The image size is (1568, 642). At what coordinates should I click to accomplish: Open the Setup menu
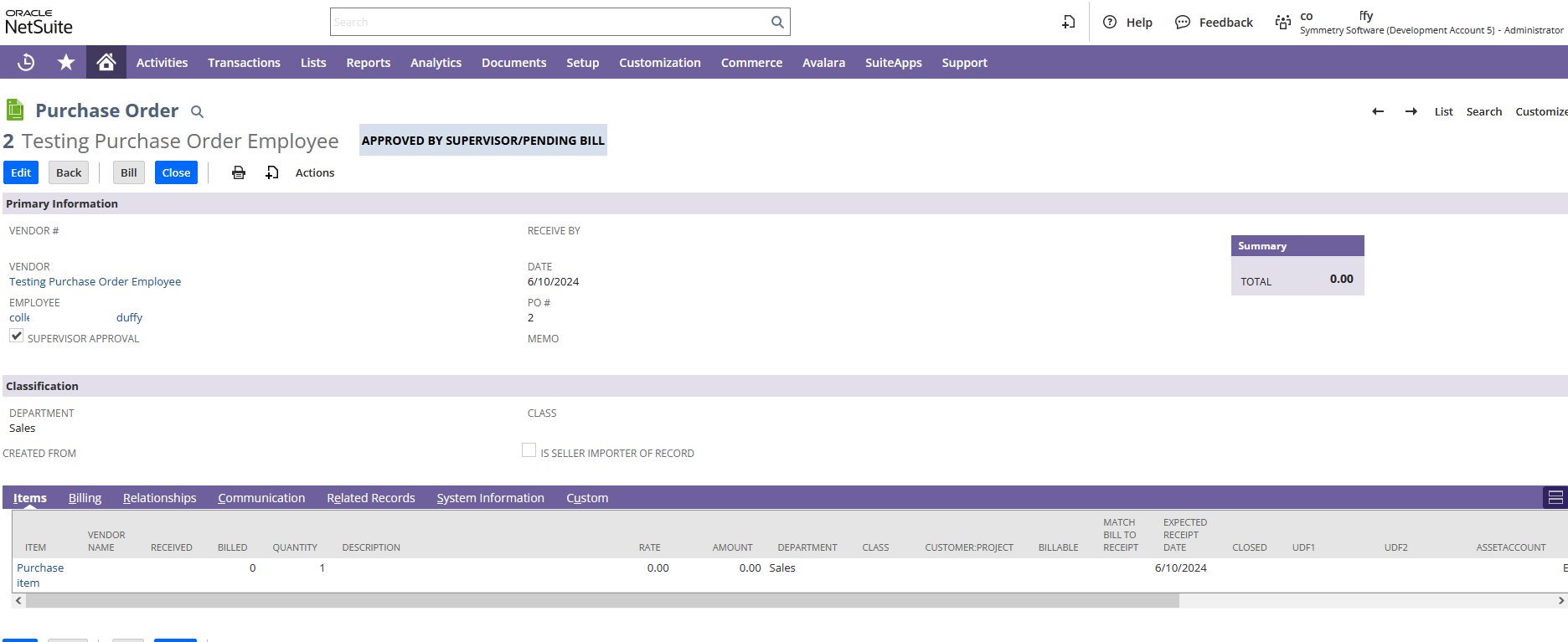point(582,62)
